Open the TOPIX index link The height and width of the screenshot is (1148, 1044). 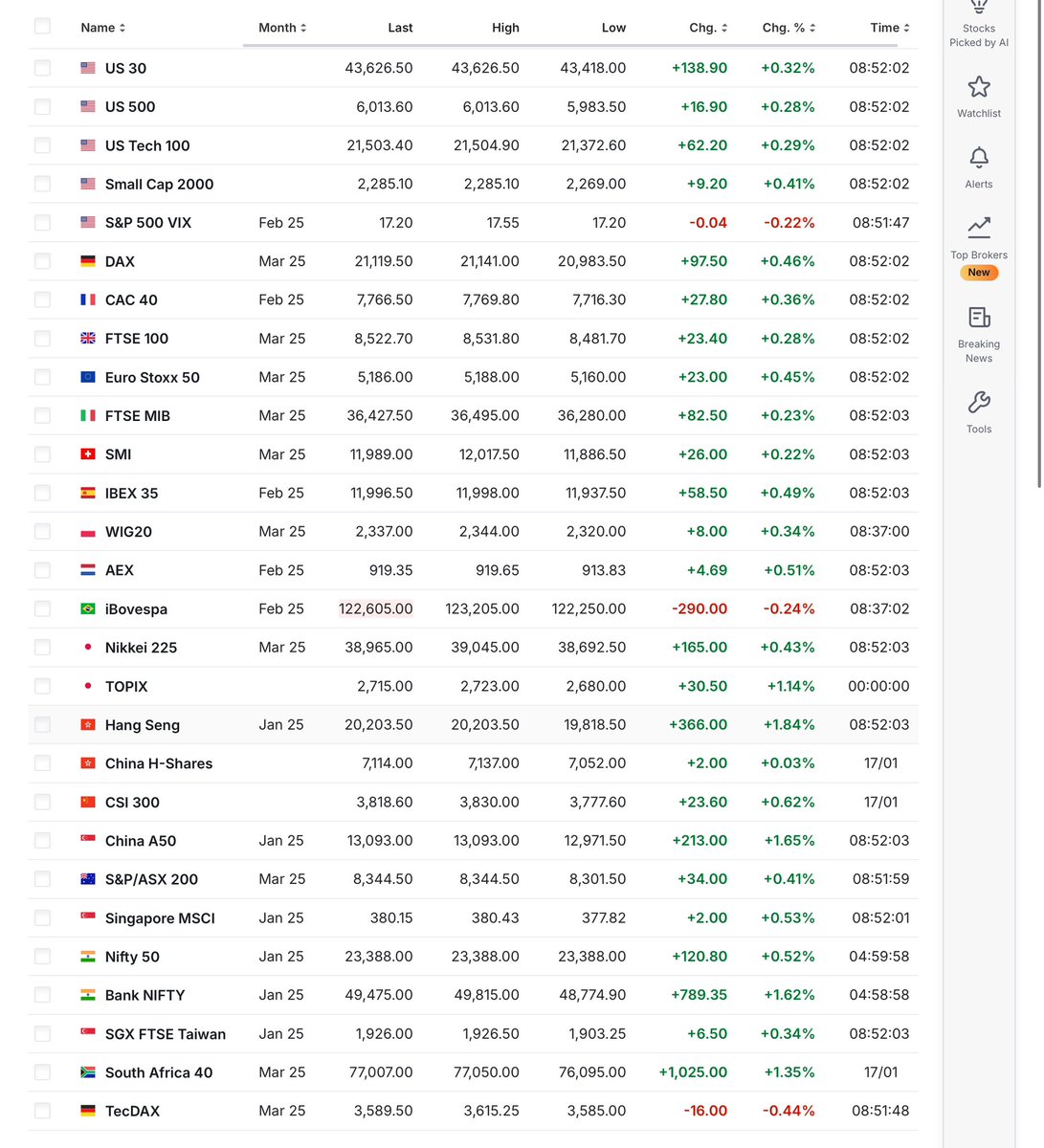[x=126, y=686]
